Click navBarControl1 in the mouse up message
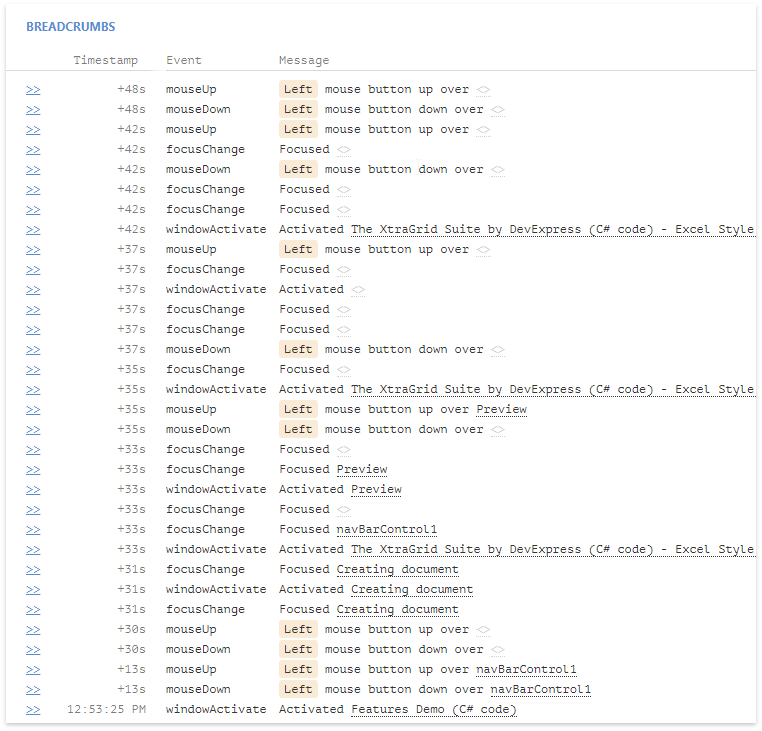 pyautogui.click(x=526, y=670)
